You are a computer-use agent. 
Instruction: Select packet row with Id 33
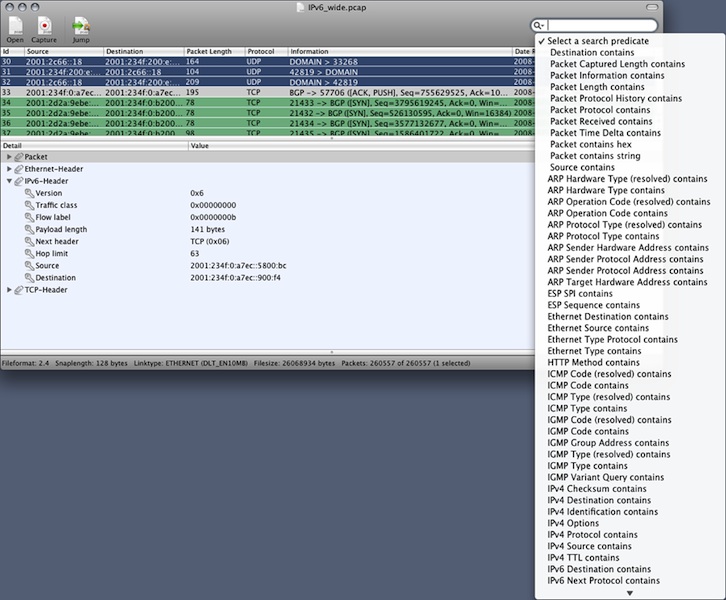tap(150, 92)
